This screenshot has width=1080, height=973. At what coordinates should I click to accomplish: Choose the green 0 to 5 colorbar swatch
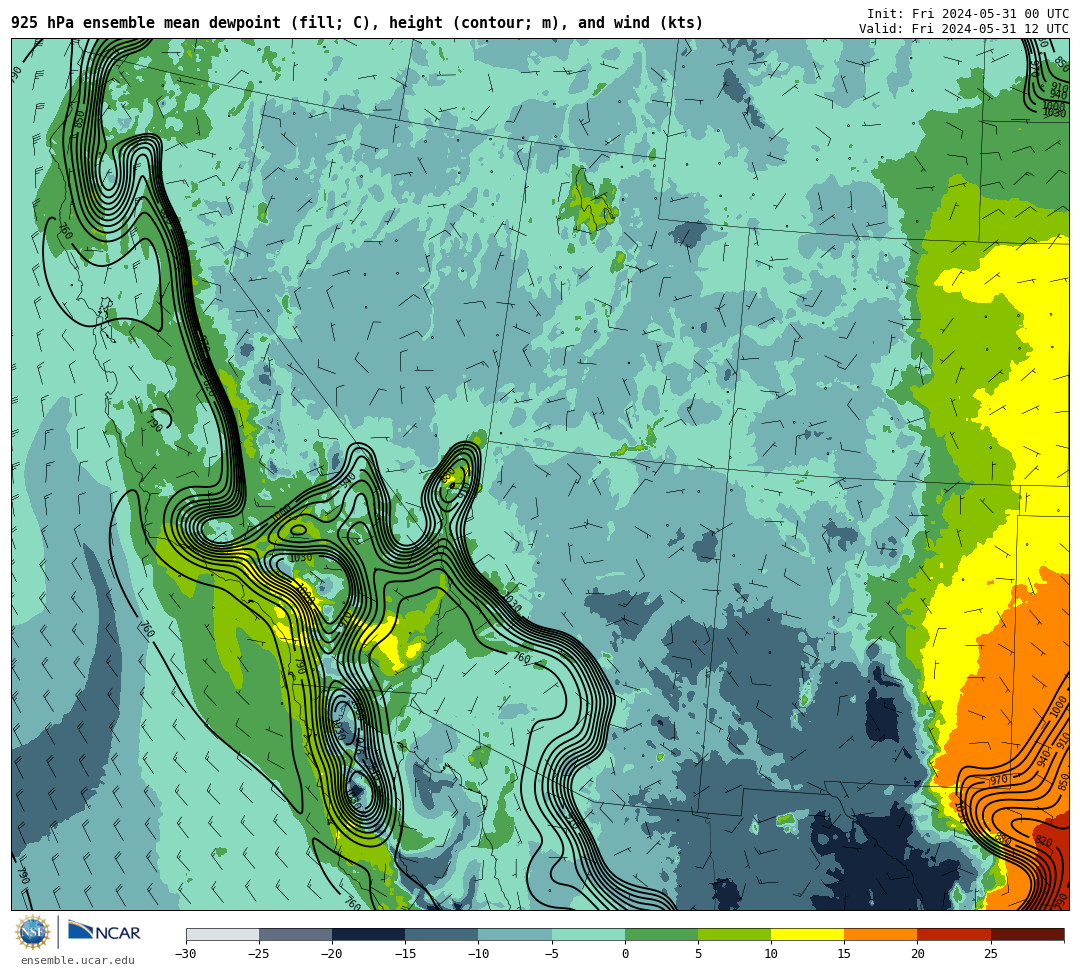point(661,934)
